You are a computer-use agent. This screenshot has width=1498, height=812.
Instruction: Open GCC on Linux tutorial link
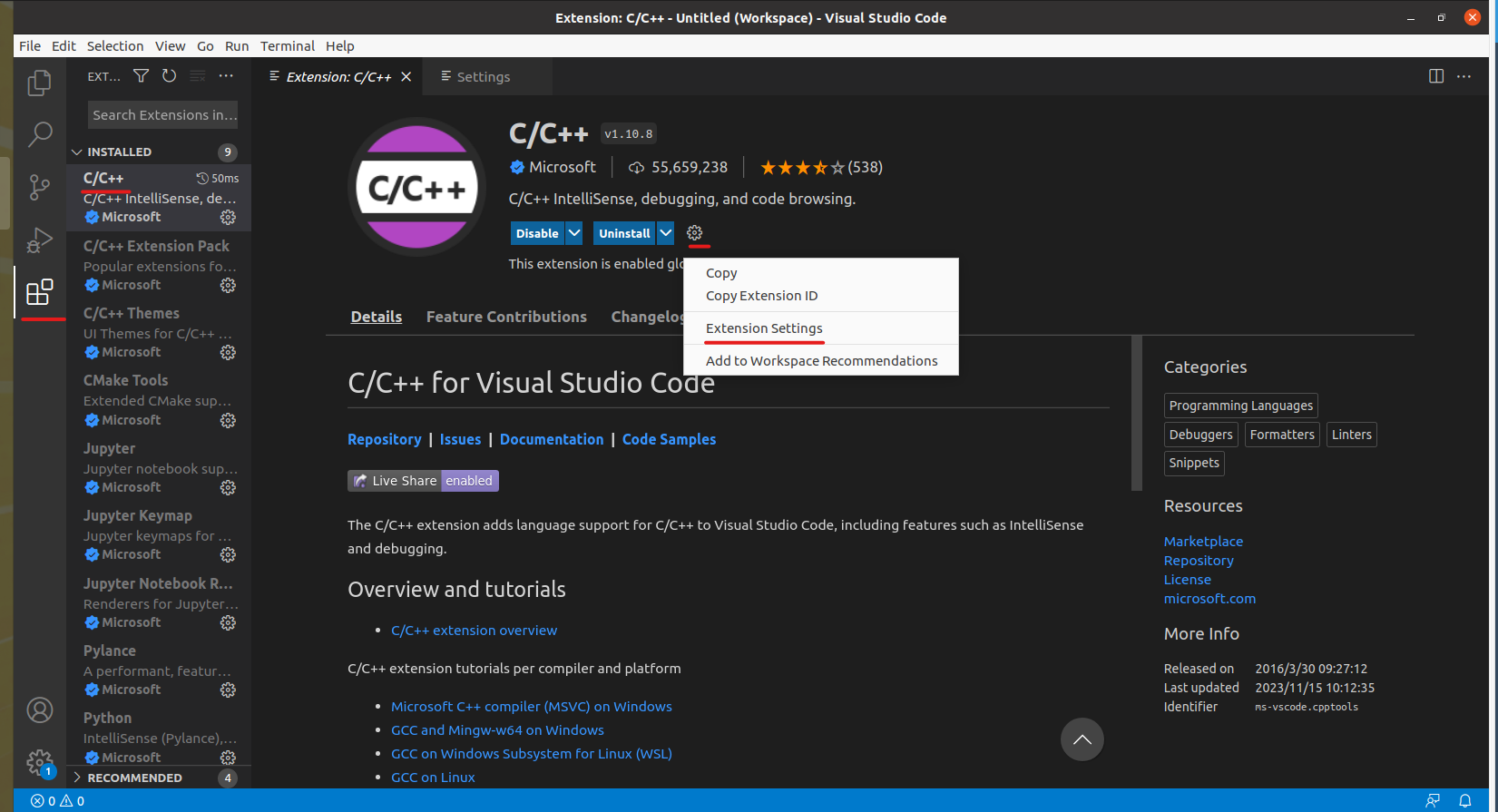coord(433,778)
